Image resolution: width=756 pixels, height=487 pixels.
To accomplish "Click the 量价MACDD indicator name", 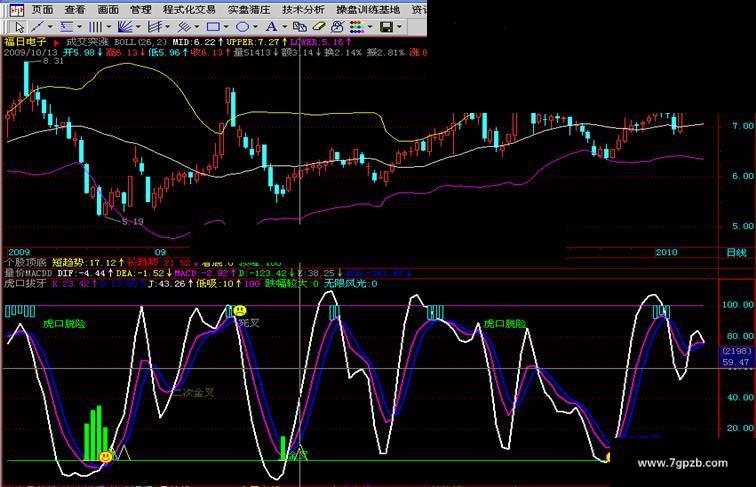I will tap(28, 273).
